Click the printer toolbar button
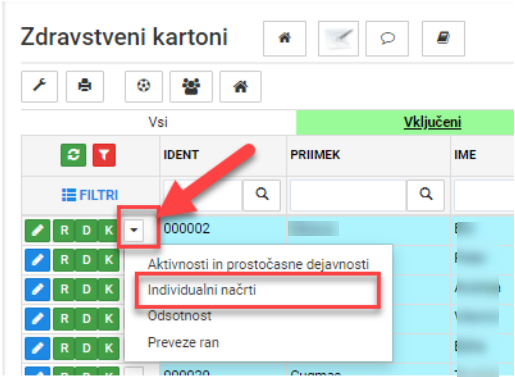The height and width of the screenshot is (377, 515). pyautogui.click(x=85, y=86)
